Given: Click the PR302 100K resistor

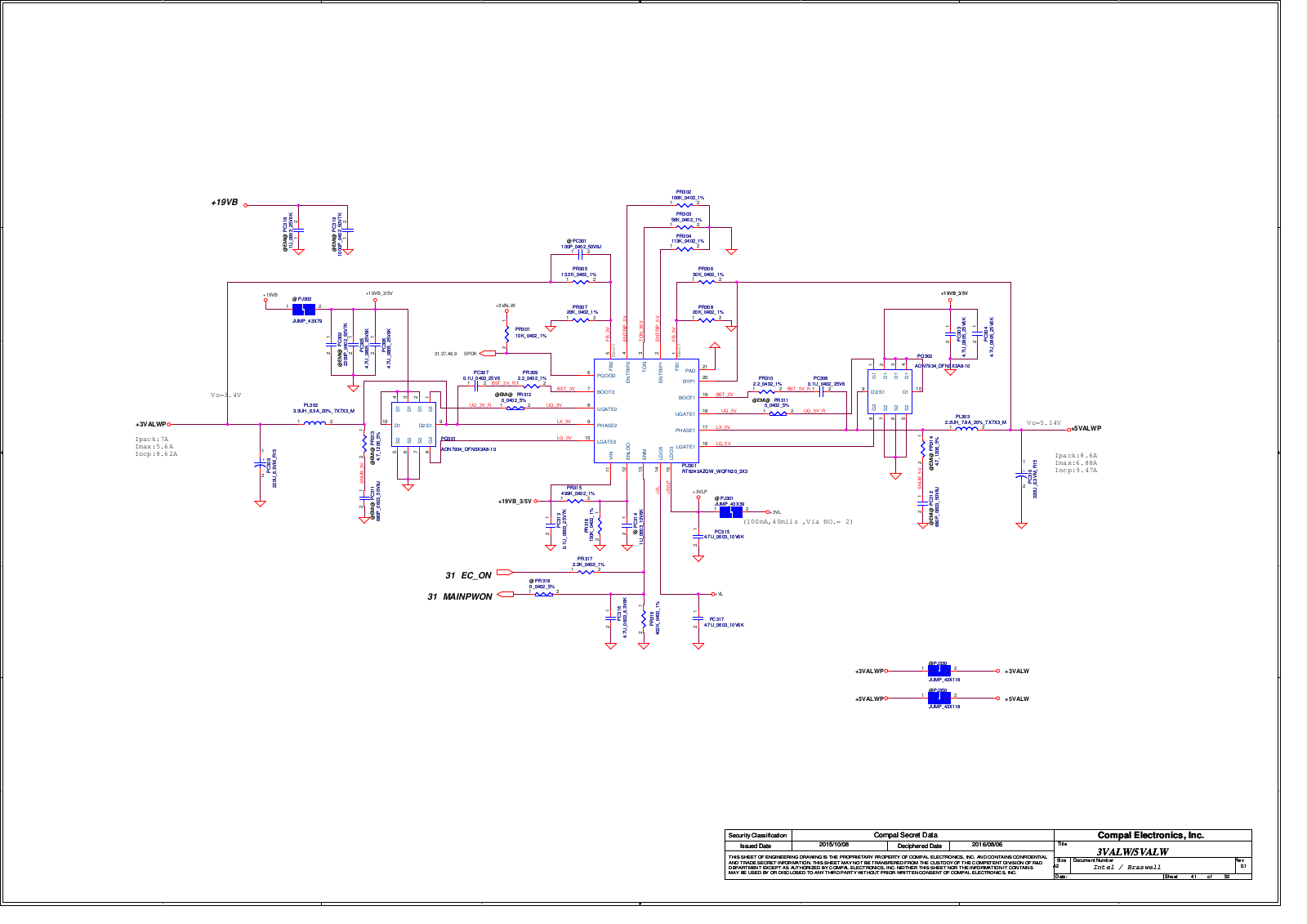Looking at the screenshot, I should pos(685,205).
